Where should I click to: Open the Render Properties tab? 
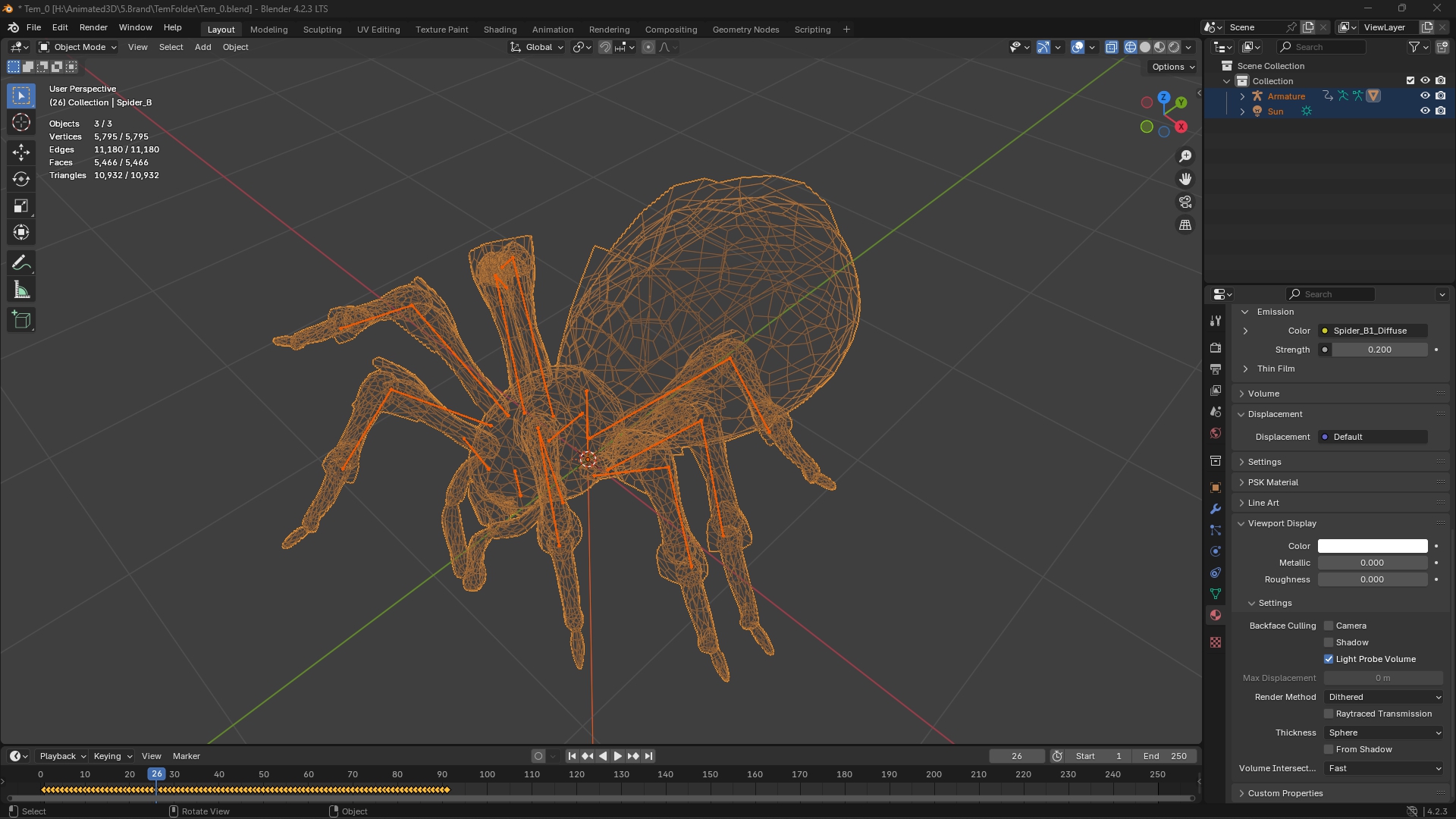(x=1216, y=347)
